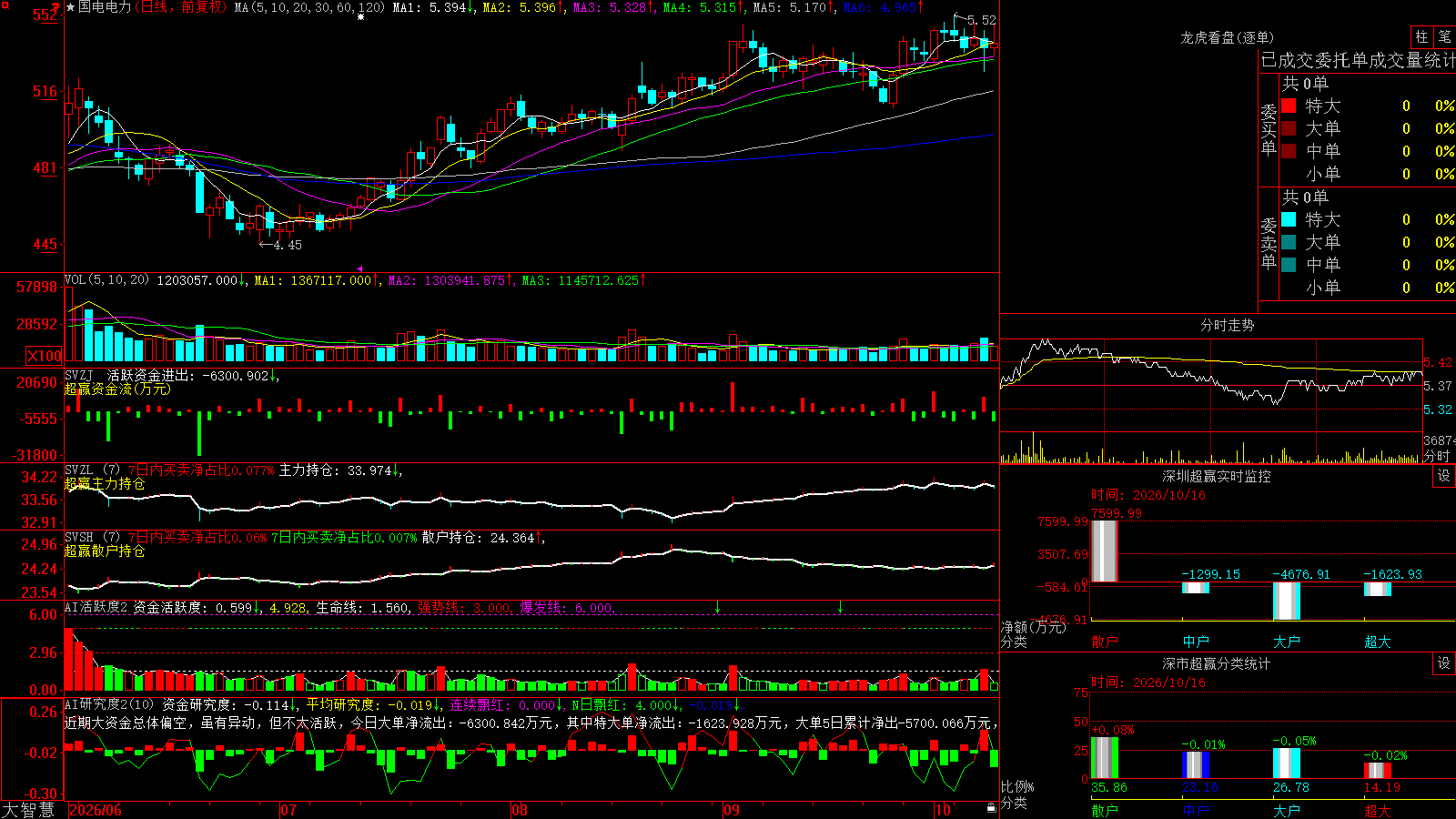Click the 国电电力 stock name title
The width and height of the screenshot is (1456, 819).
tap(105, 7)
